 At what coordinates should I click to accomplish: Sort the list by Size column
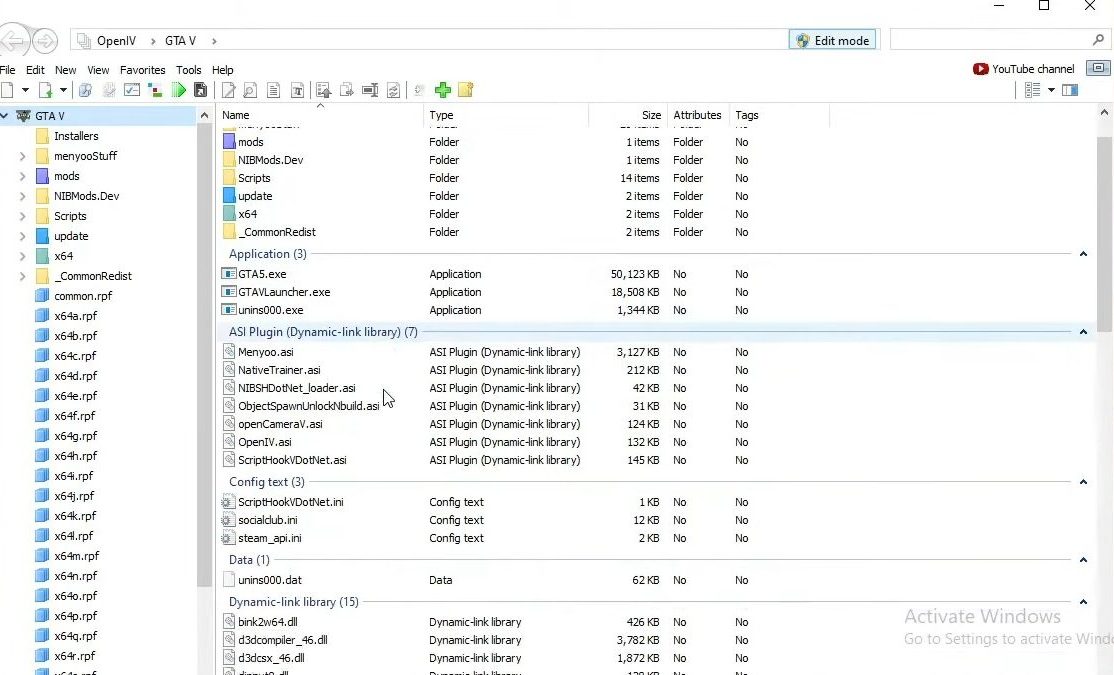pos(628,115)
